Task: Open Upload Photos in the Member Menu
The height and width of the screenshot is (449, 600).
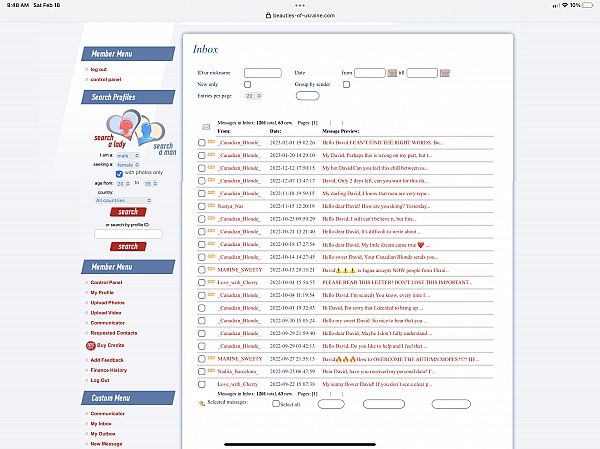Action: [x=108, y=301]
